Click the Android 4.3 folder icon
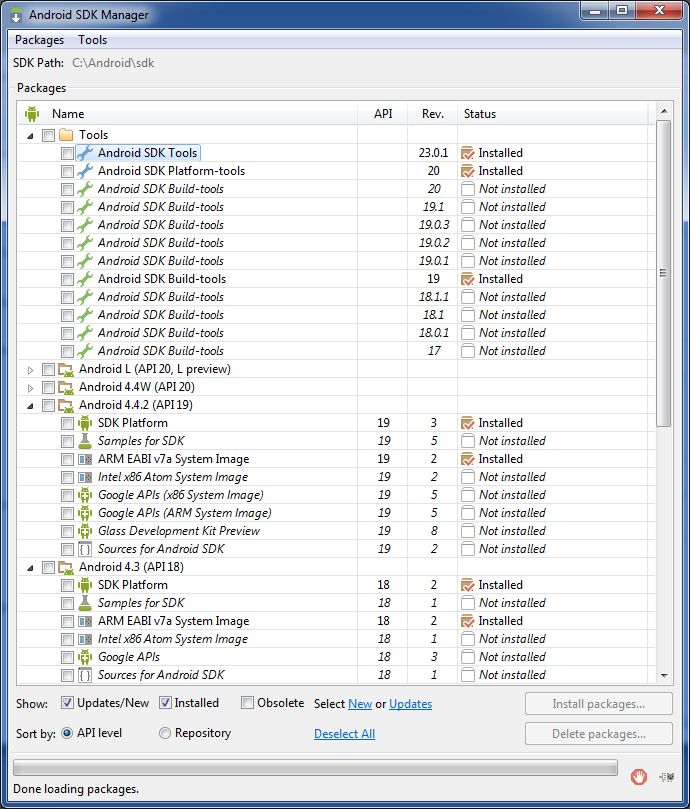 tap(66, 568)
